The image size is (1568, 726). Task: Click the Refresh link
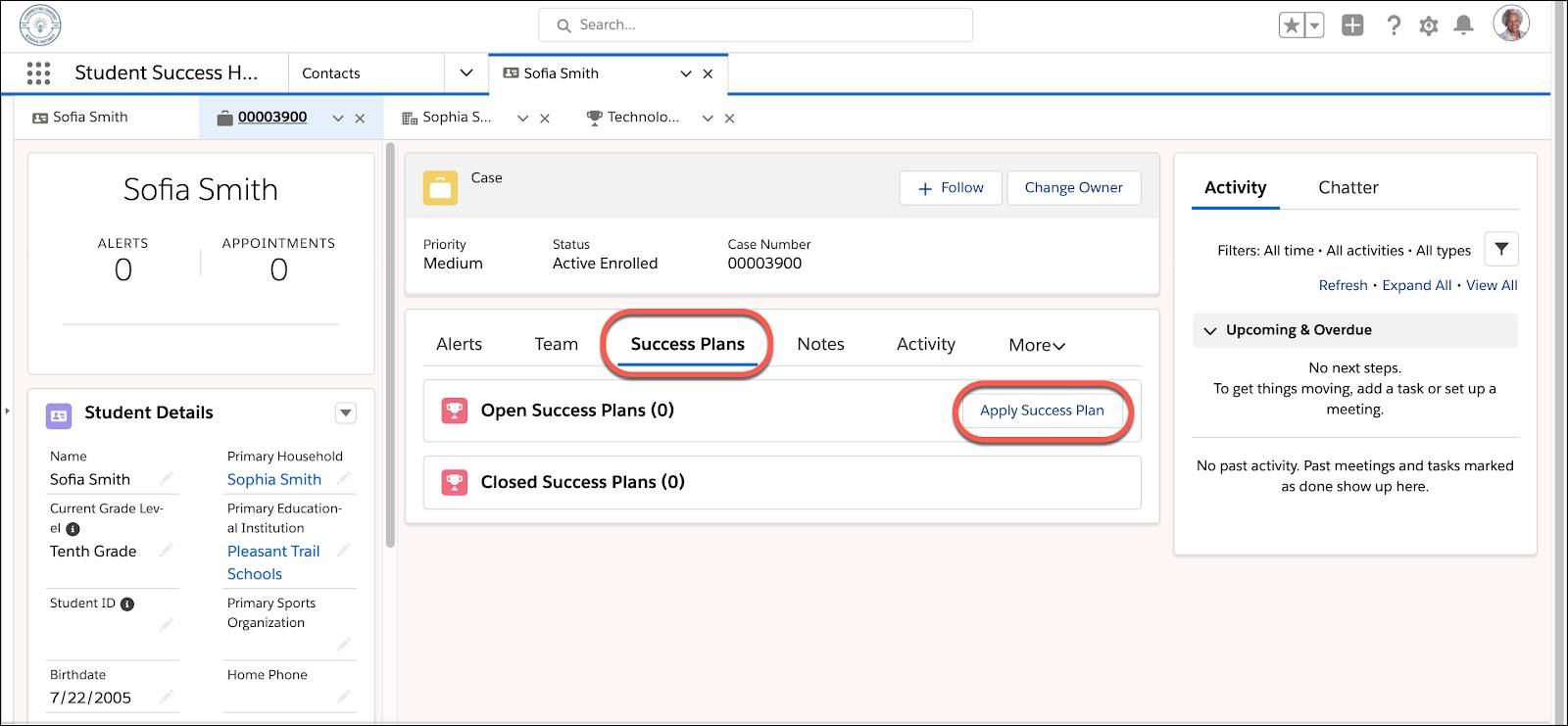point(1343,286)
